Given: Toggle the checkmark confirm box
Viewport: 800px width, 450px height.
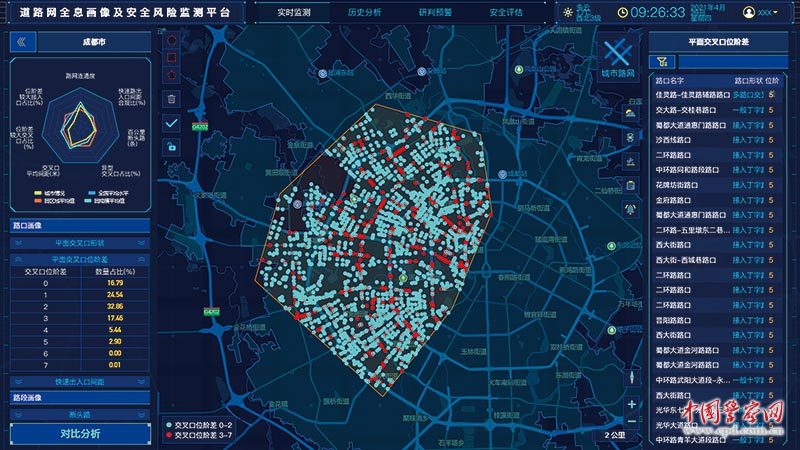Looking at the screenshot, I should click(x=172, y=123).
